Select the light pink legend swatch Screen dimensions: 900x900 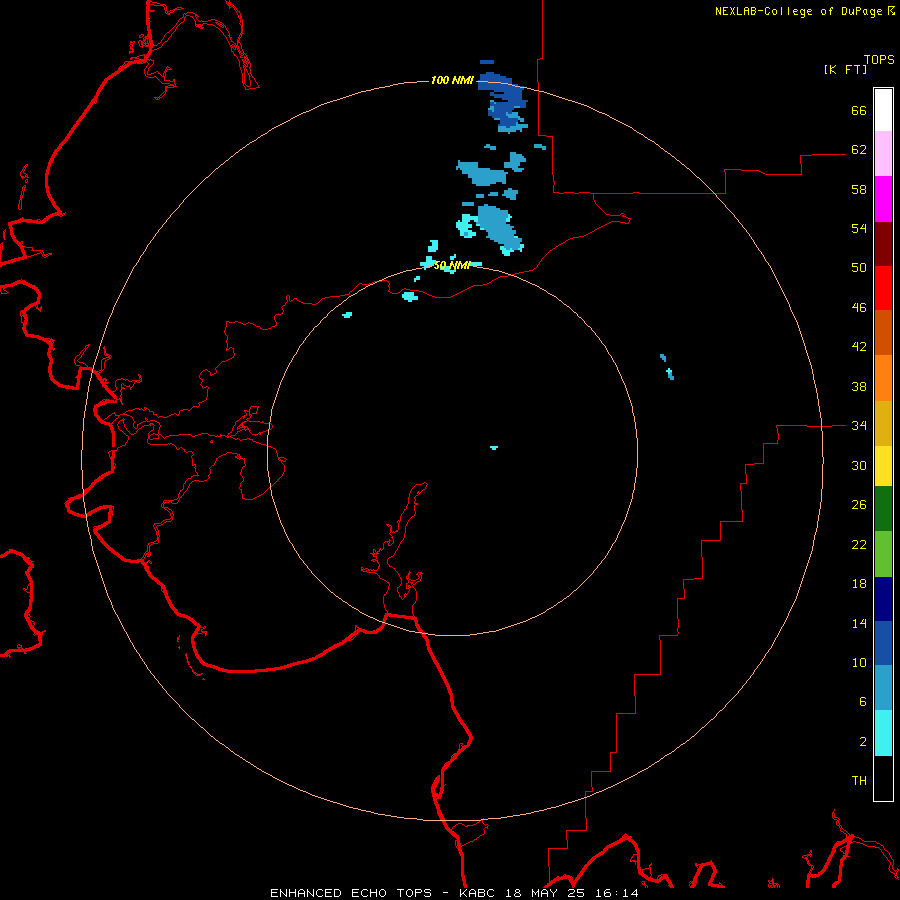point(883,154)
